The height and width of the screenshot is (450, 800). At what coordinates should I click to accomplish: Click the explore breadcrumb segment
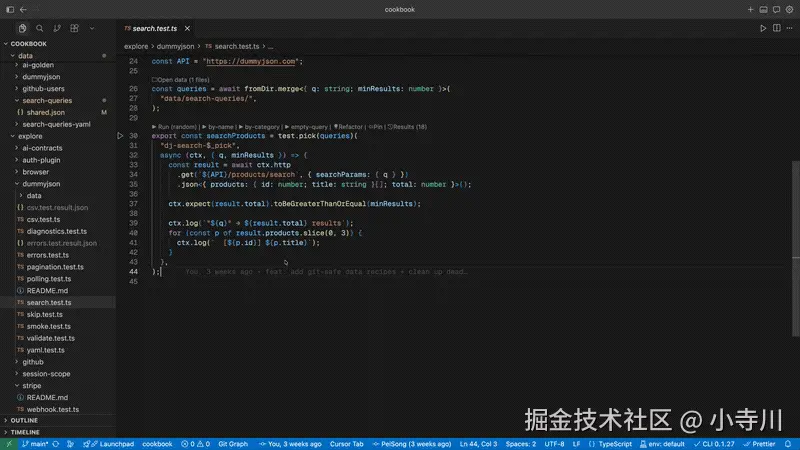click(x=136, y=46)
